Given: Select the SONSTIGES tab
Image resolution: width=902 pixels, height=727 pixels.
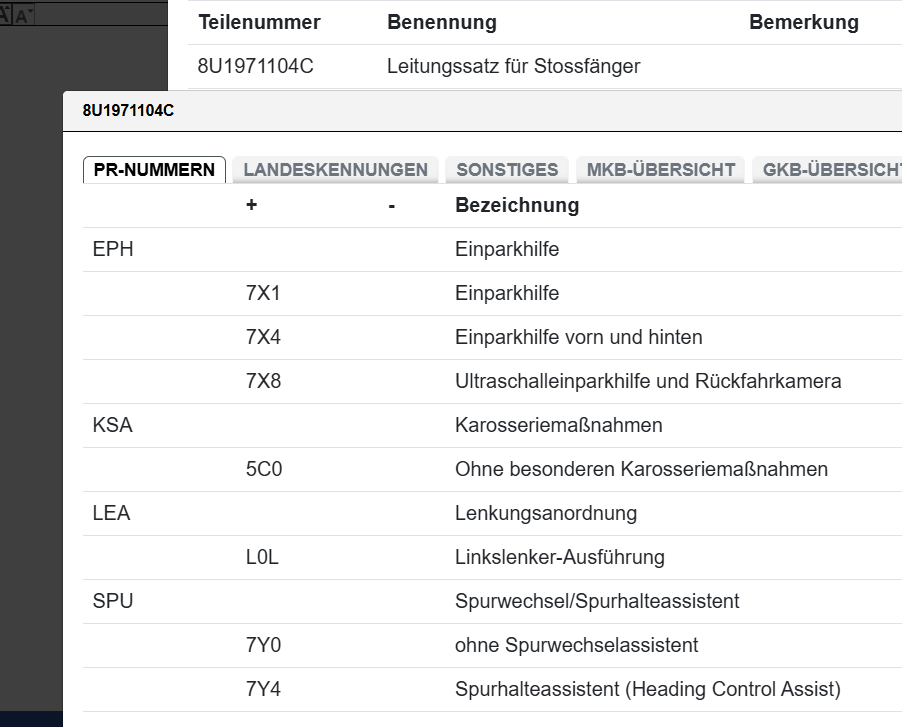Looking at the screenshot, I should (507, 170).
